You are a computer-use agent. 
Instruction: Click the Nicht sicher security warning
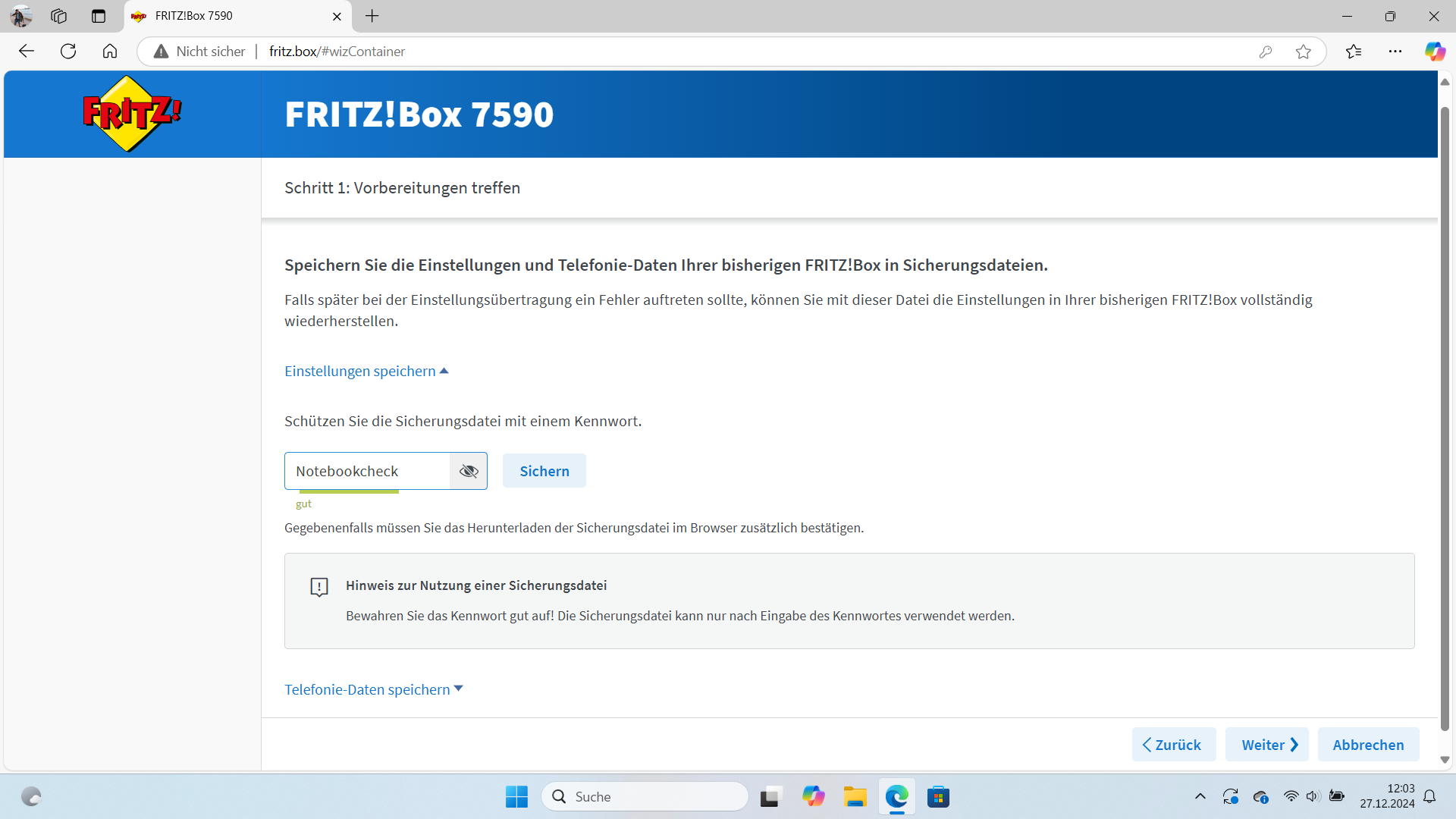[x=200, y=52]
